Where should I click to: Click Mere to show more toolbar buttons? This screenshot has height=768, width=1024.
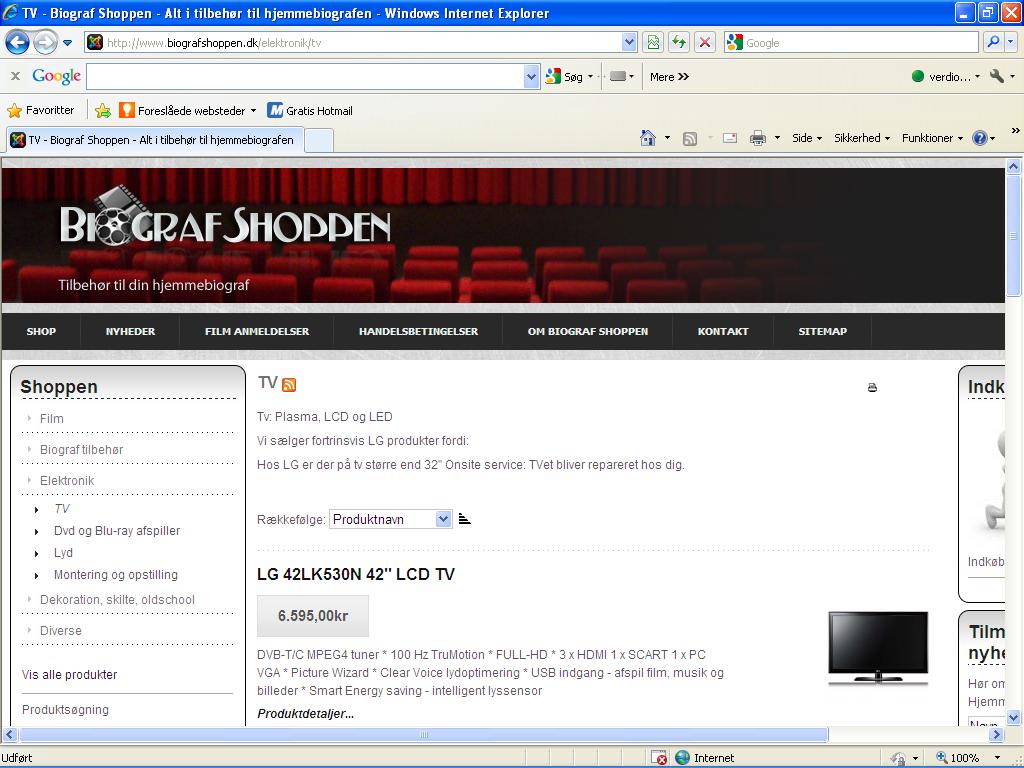click(669, 77)
